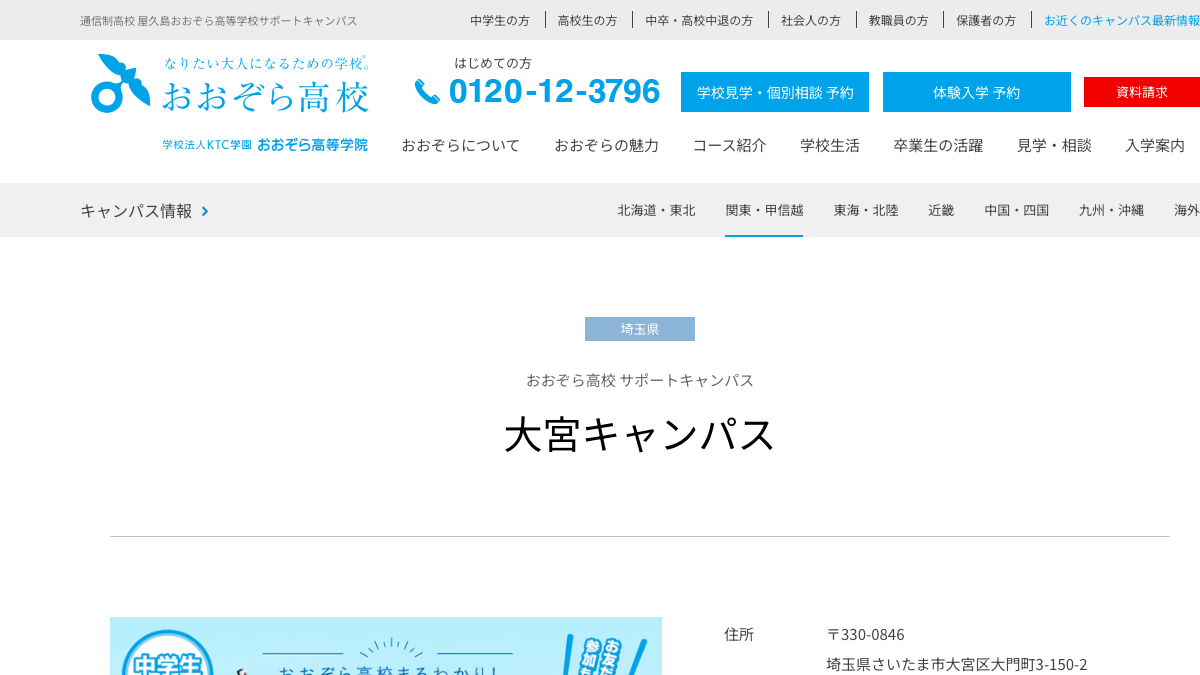Click the chevron next to キャンパス情報

(205, 211)
